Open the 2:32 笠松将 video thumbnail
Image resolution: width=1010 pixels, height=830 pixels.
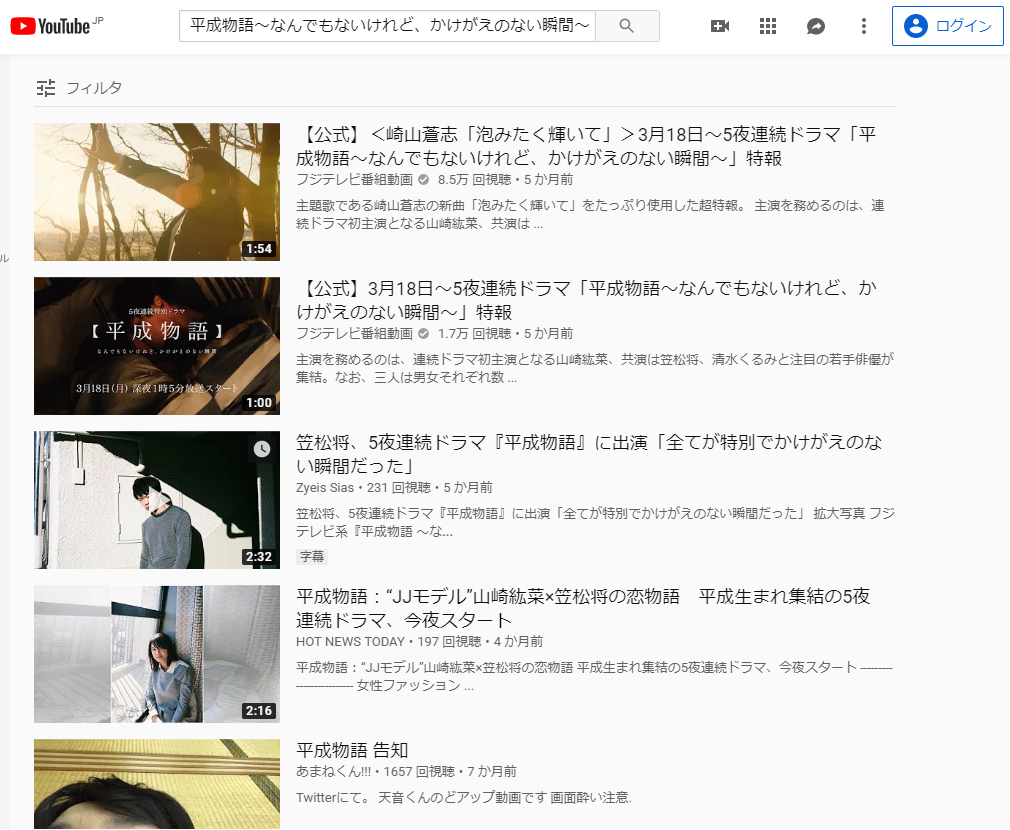click(157, 500)
